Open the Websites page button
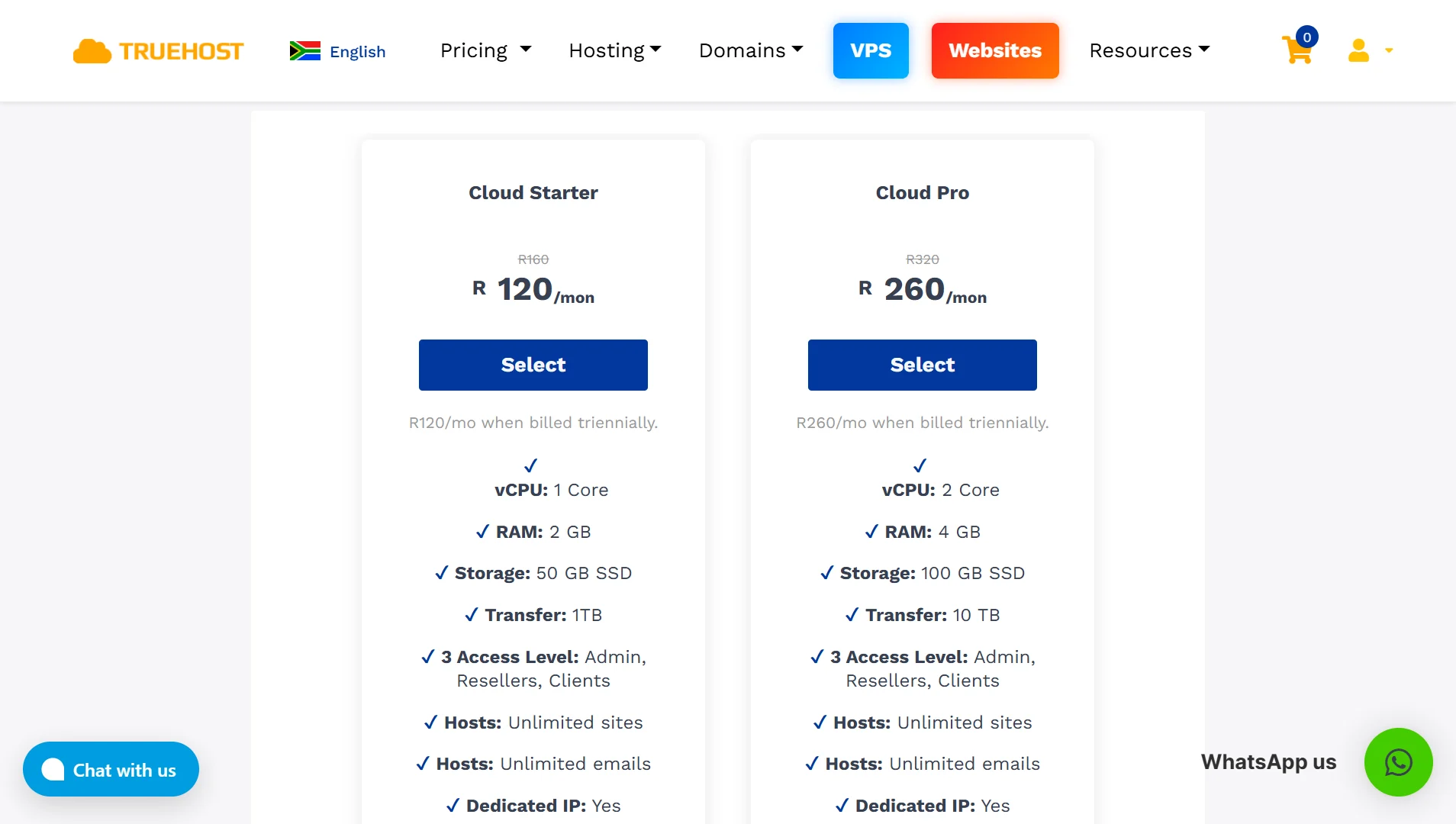1456x824 pixels. point(995,50)
